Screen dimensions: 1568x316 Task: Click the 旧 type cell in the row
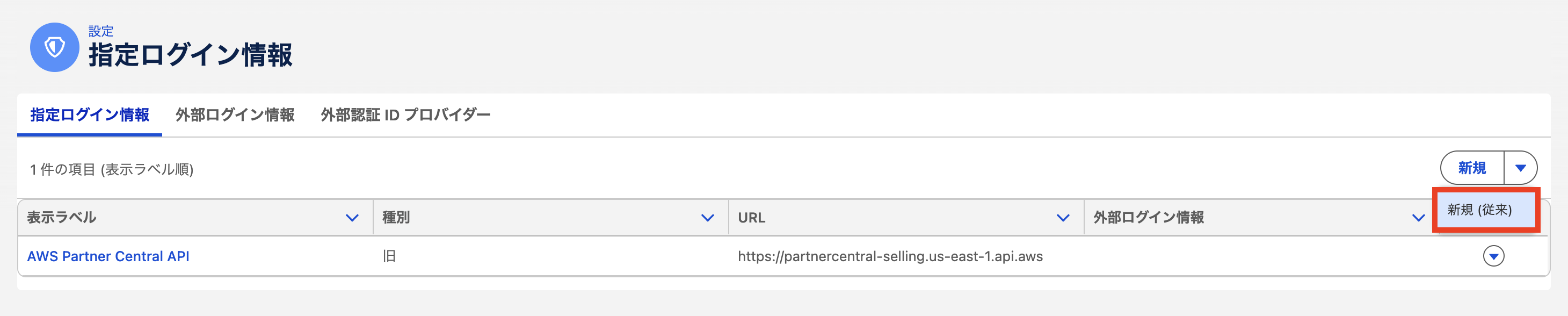click(x=389, y=256)
